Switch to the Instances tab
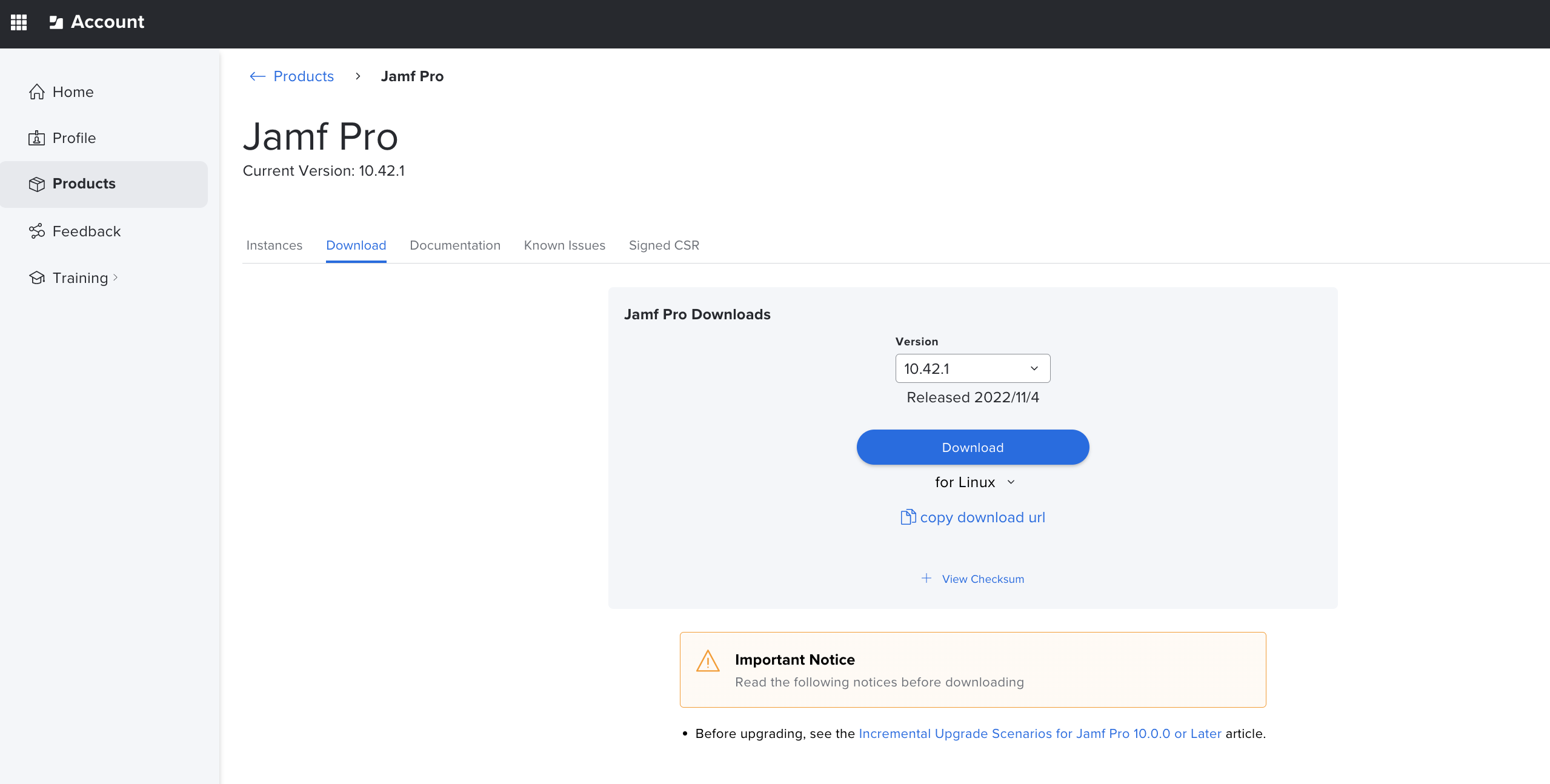This screenshot has height=784, width=1550. pos(274,245)
